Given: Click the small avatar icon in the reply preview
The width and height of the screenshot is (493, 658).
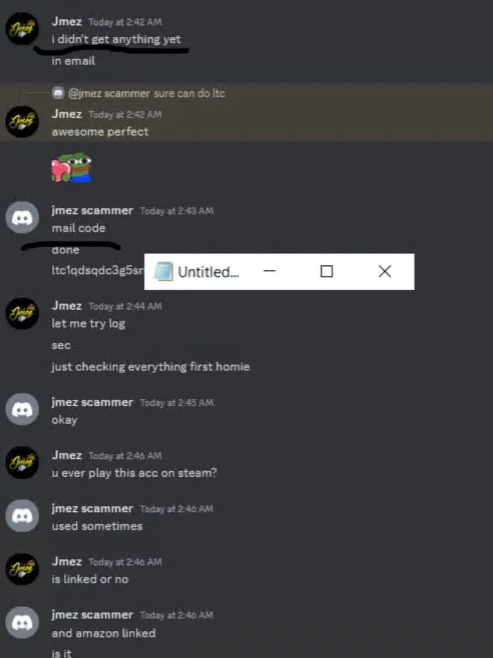Looking at the screenshot, I should click(58, 92).
